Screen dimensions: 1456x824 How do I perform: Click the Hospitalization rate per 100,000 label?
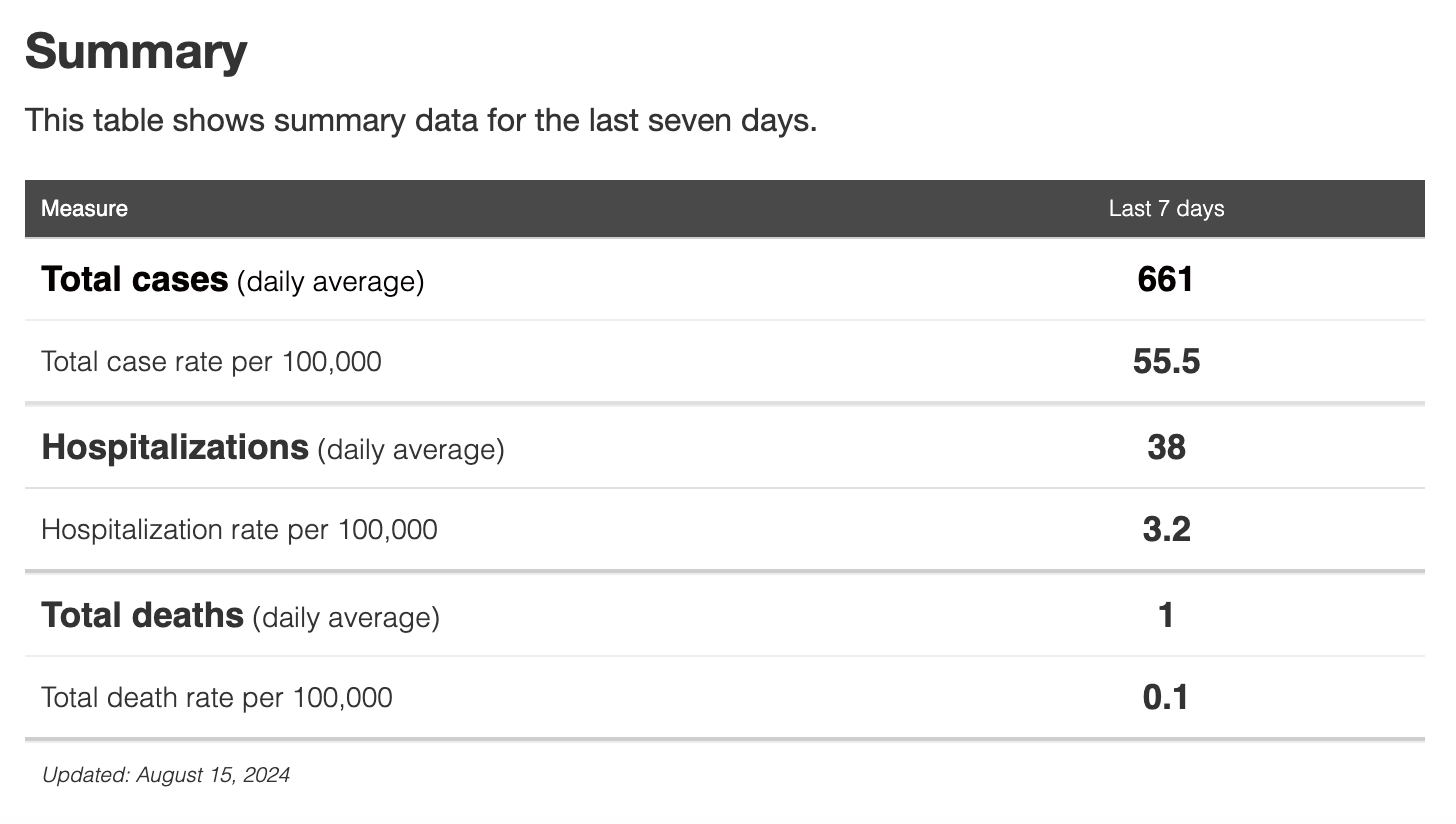point(239,529)
